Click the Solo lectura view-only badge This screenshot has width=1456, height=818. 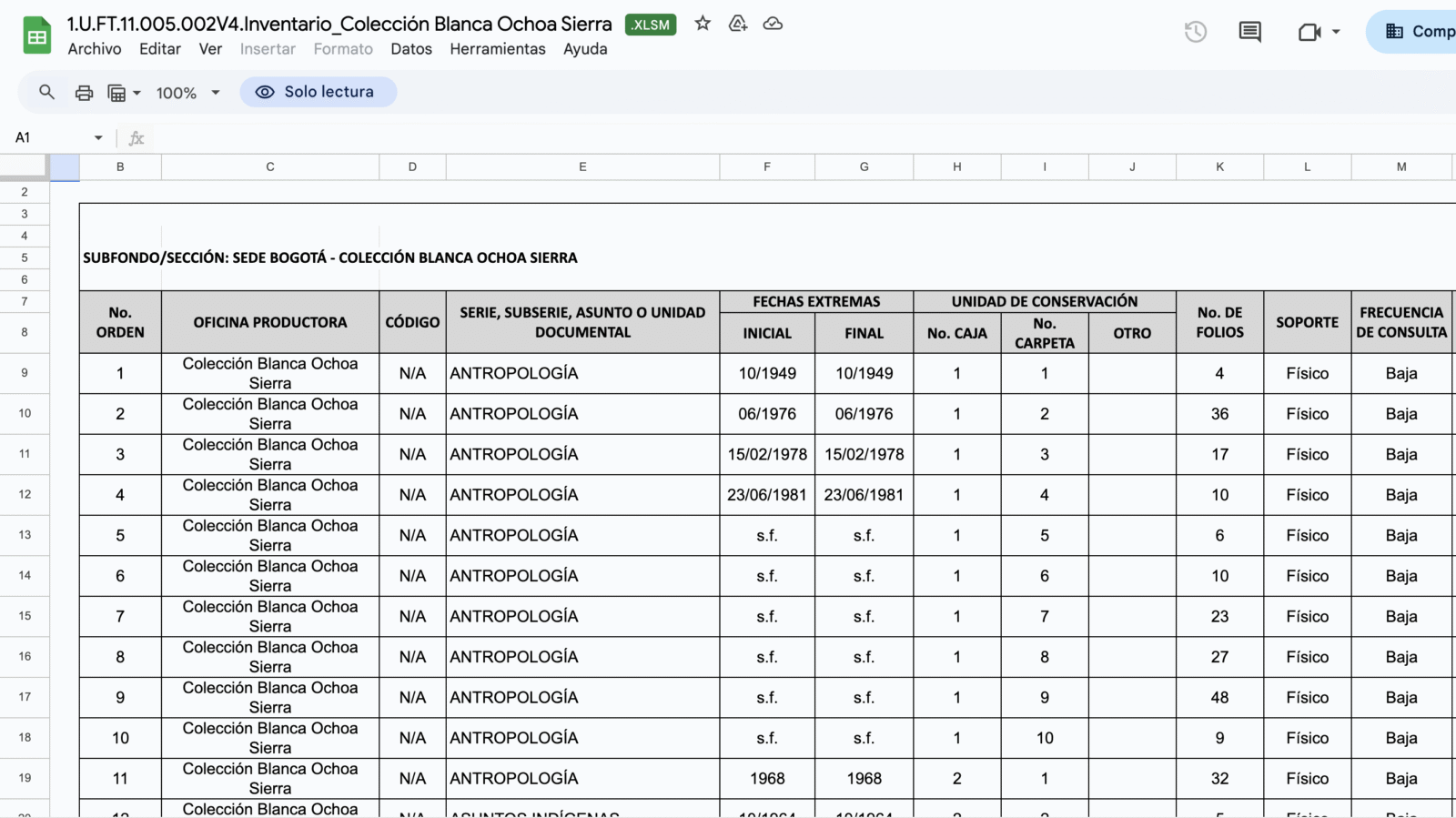pyautogui.click(x=318, y=92)
